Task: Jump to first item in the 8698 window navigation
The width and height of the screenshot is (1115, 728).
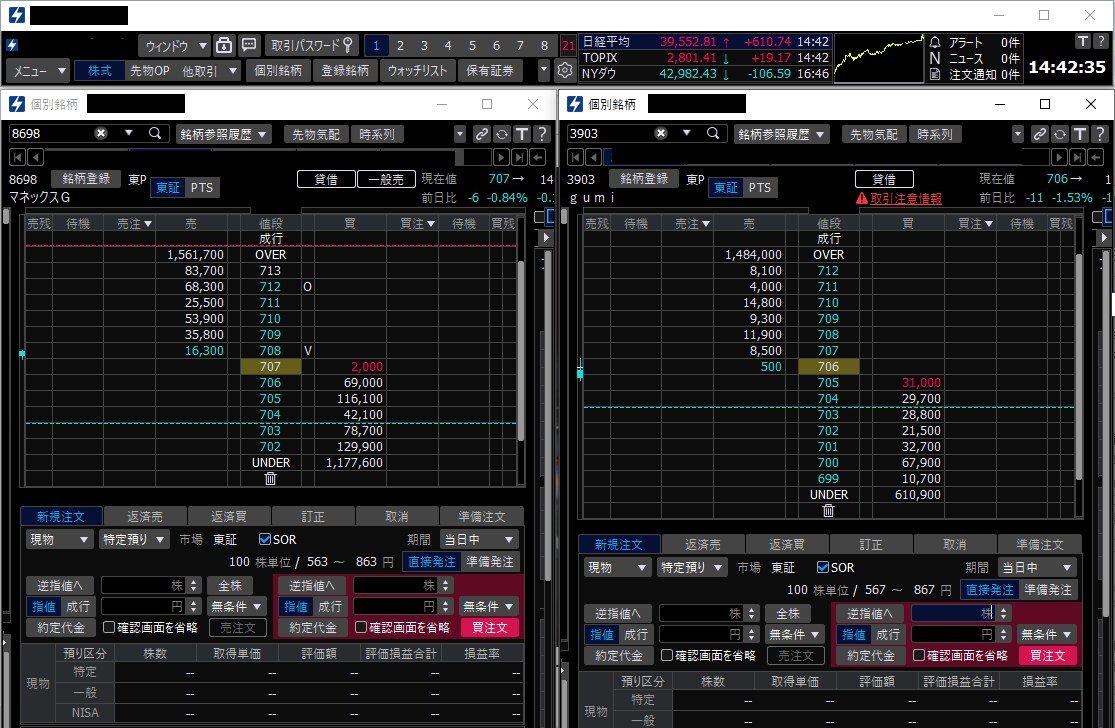Action: pos(18,157)
